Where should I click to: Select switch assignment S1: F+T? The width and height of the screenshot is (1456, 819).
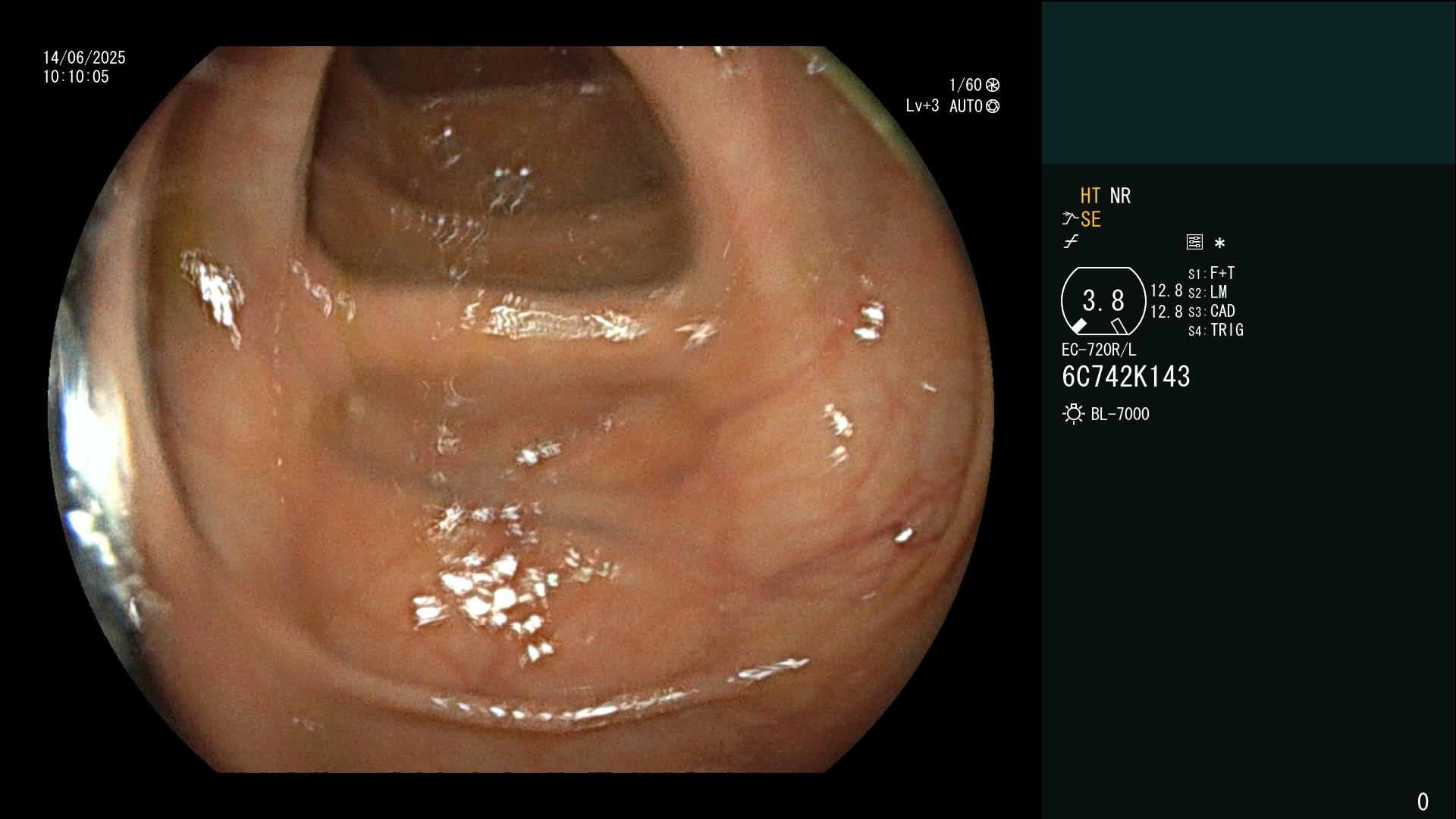(x=1212, y=273)
